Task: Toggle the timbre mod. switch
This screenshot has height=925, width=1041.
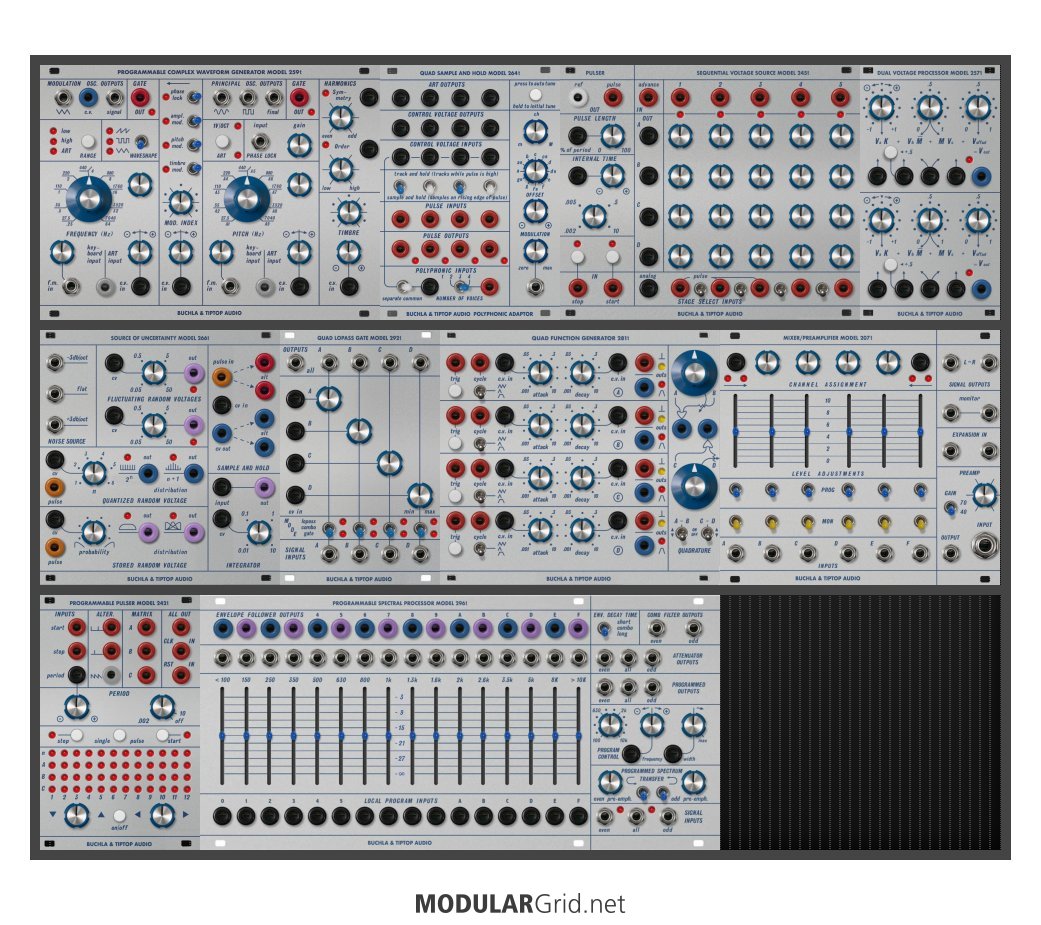Action: [194, 168]
